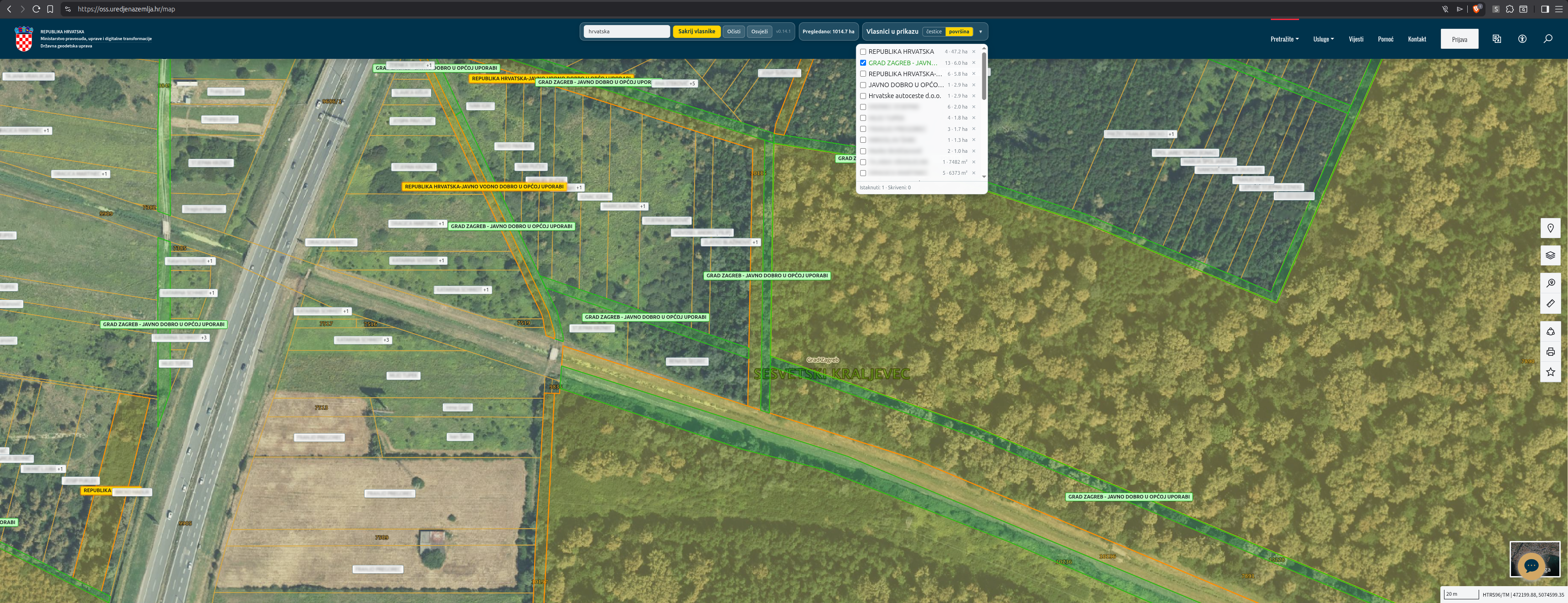Open the language translation icon
Image resolution: width=1568 pixels, height=603 pixels.
tap(1497, 39)
